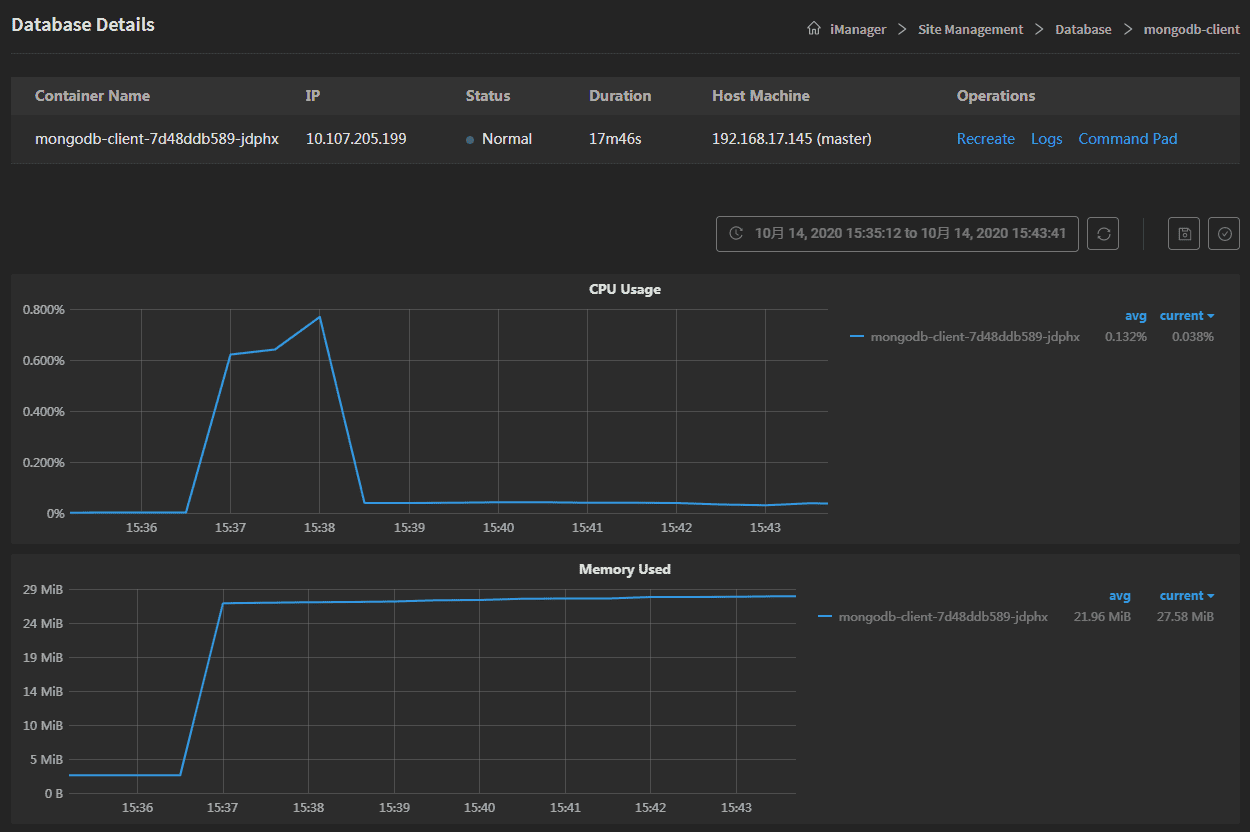1250x832 pixels.
Task: Sort CPU Usage legend by avg
Action: coord(1135,316)
